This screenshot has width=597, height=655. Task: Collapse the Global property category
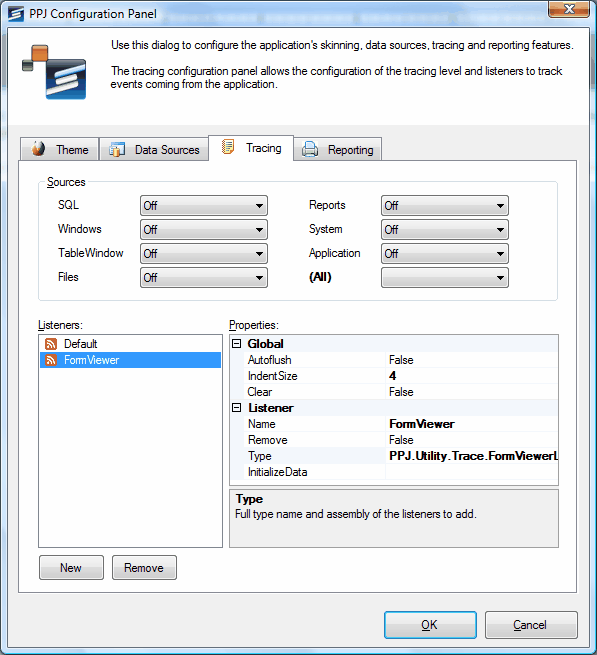pyautogui.click(x=236, y=343)
